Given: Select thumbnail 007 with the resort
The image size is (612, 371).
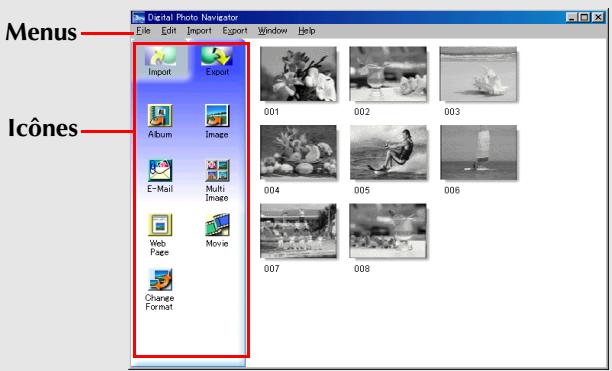Looking at the screenshot, I should (299, 231).
